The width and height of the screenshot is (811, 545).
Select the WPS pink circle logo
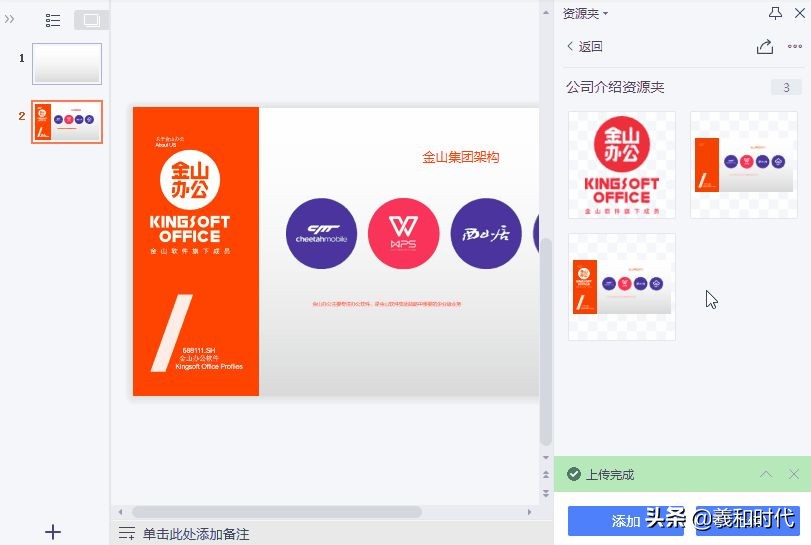coord(403,233)
